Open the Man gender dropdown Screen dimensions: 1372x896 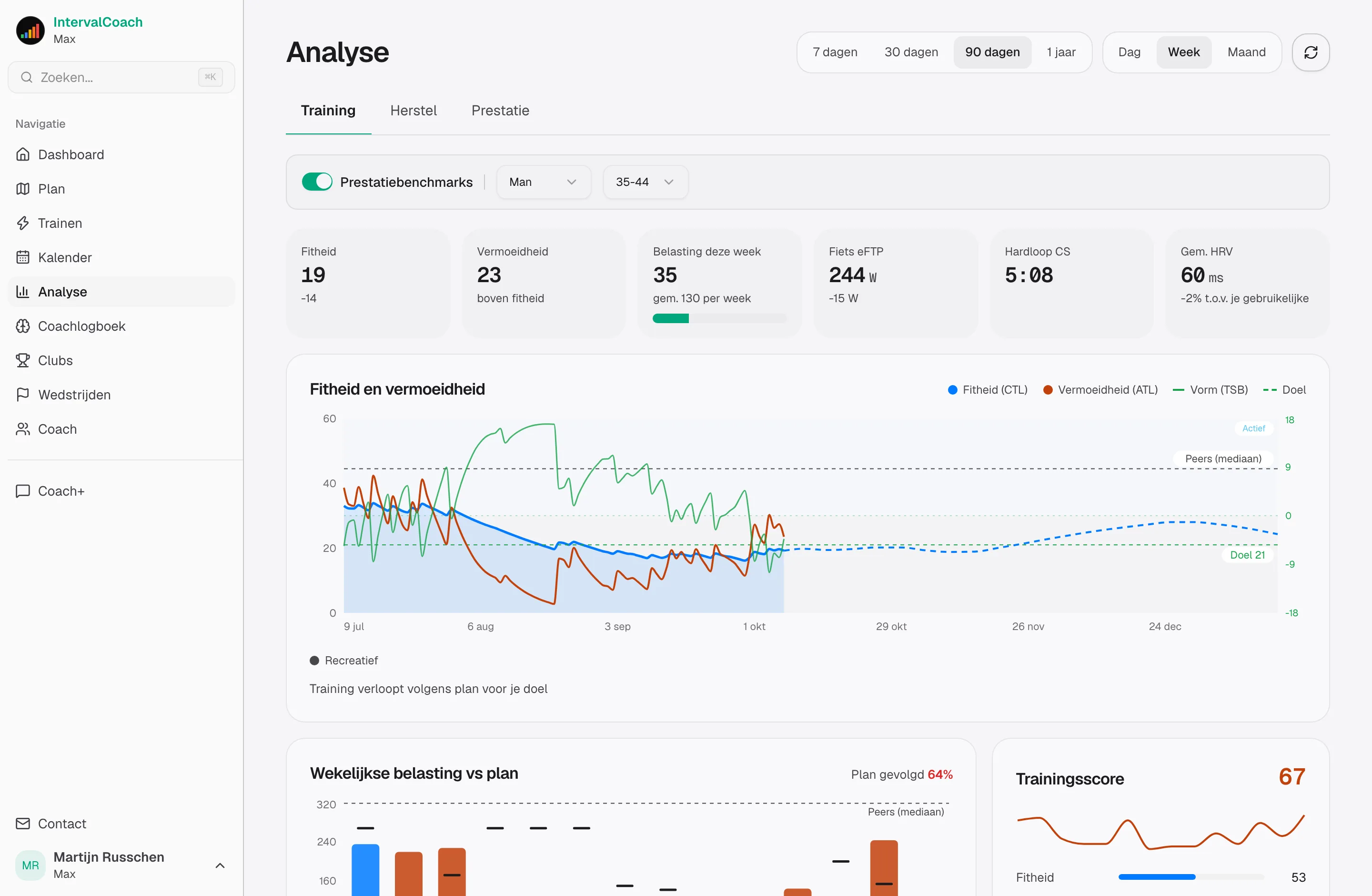[544, 182]
